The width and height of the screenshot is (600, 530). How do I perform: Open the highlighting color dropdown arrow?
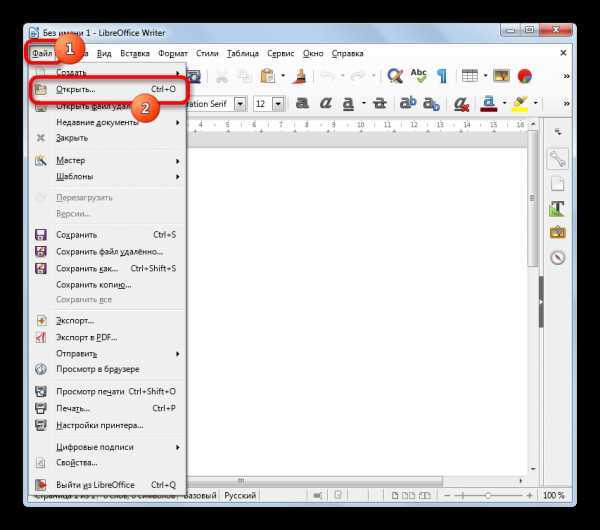[x=535, y=103]
